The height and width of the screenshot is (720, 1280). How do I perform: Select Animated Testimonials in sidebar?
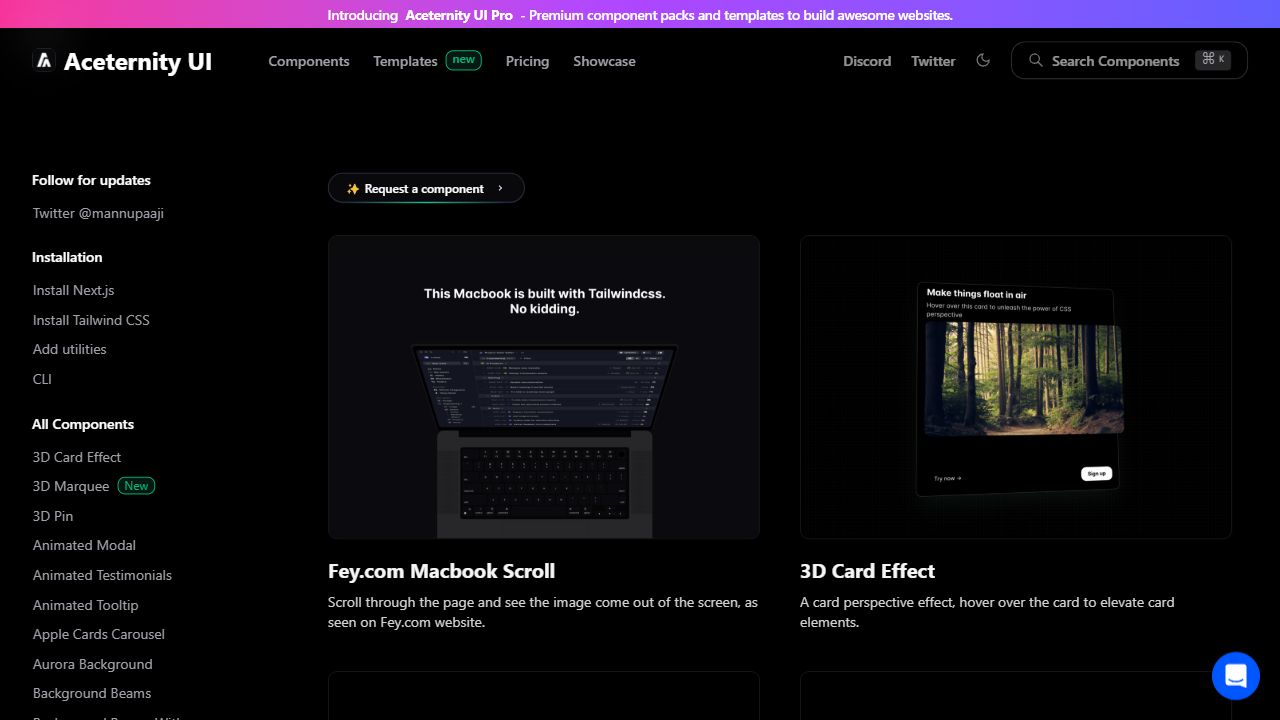tap(102, 575)
